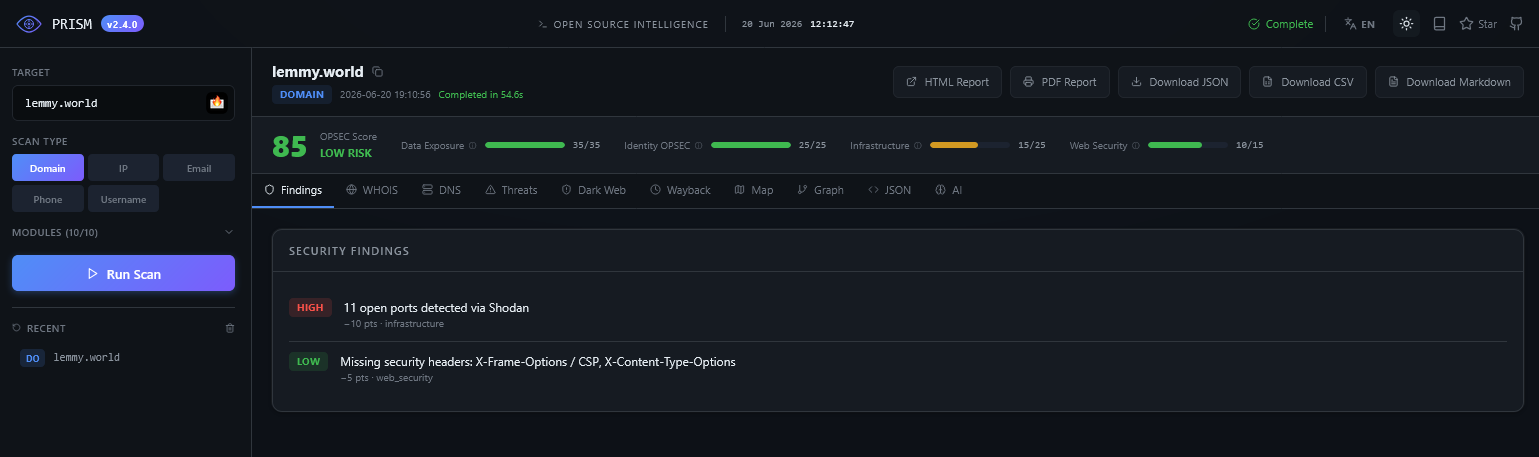This screenshot has width=1539, height=457.
Task: Switch to the Graph tab
Action: (x=821, y=190)
